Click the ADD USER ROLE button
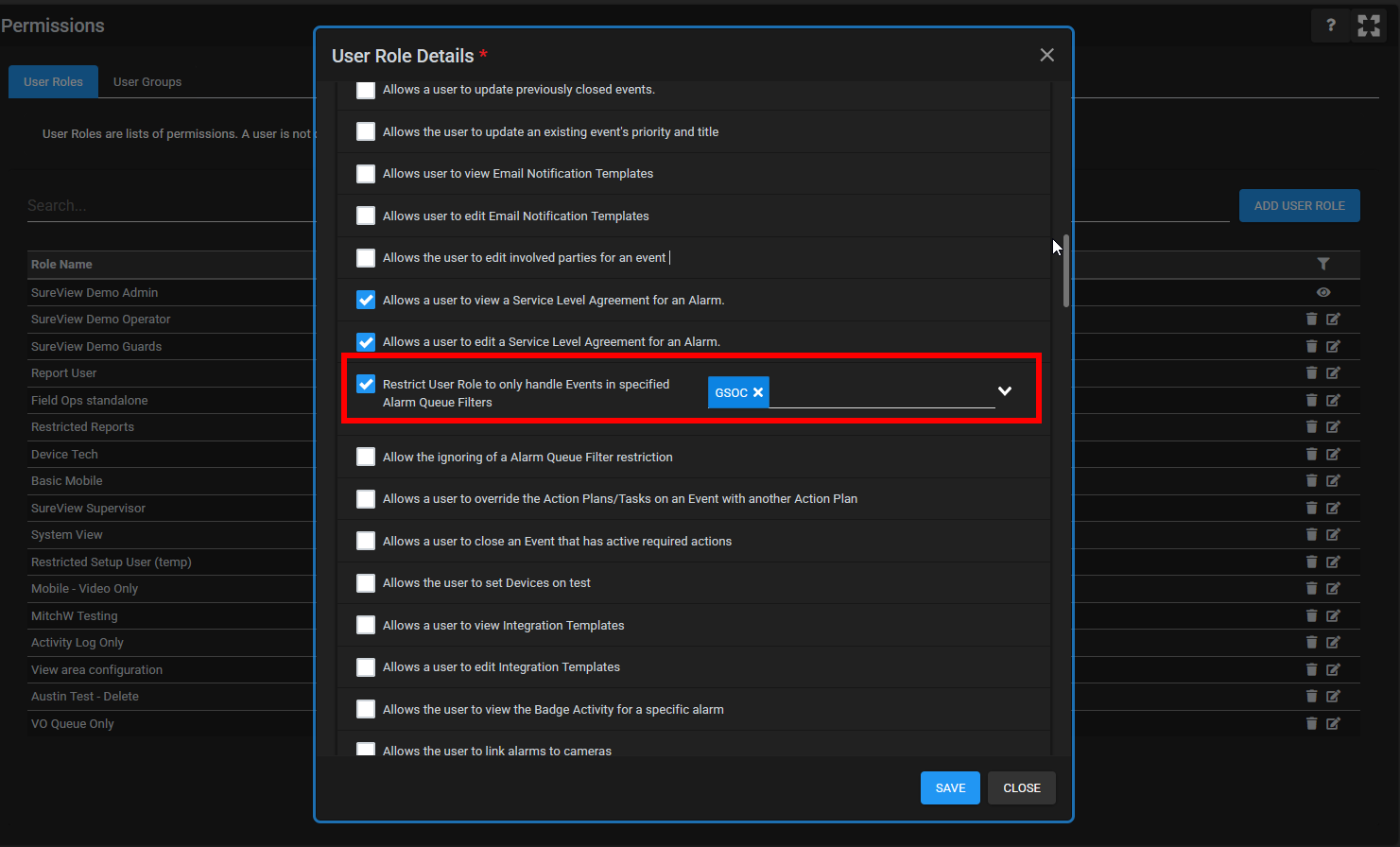 (1299, 206)
